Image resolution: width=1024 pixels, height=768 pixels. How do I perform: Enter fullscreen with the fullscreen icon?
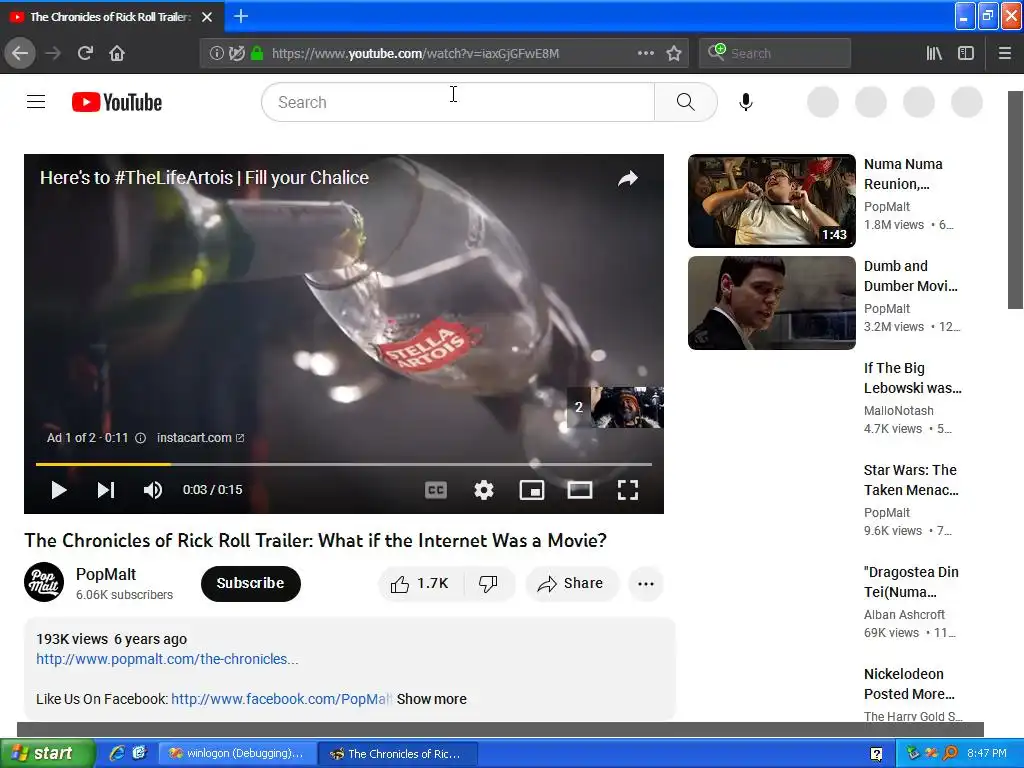(628, 490)
